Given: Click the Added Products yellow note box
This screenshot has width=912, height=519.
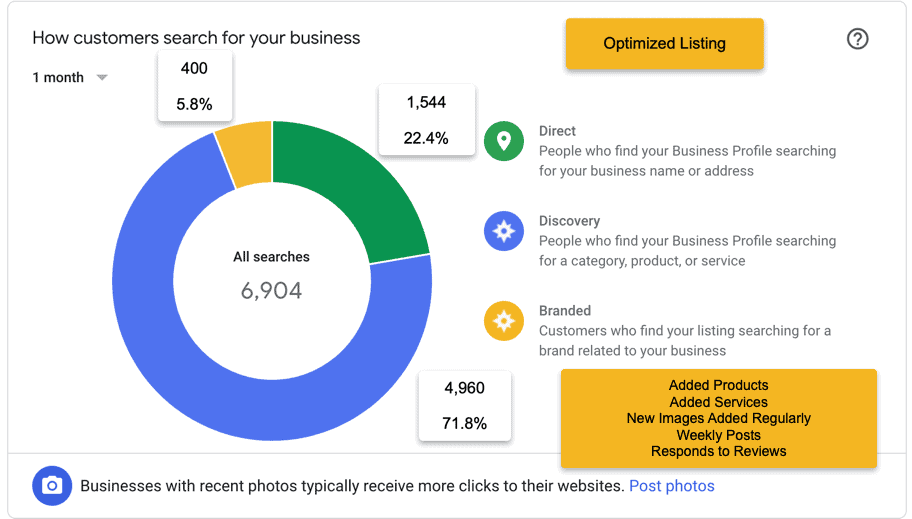Looking at the screenshot, I should 718,418.
